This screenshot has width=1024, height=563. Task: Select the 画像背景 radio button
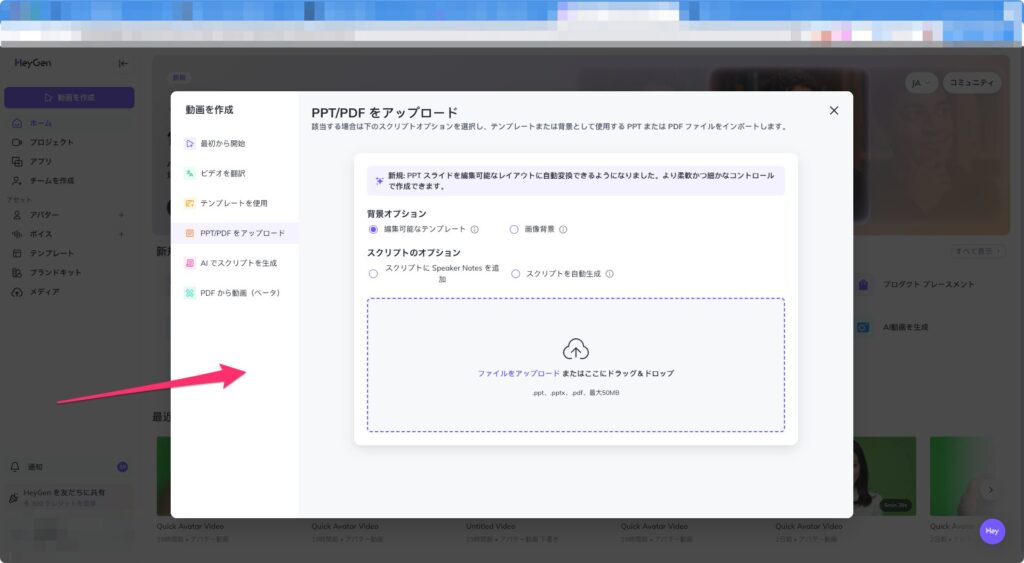point(514,229)
